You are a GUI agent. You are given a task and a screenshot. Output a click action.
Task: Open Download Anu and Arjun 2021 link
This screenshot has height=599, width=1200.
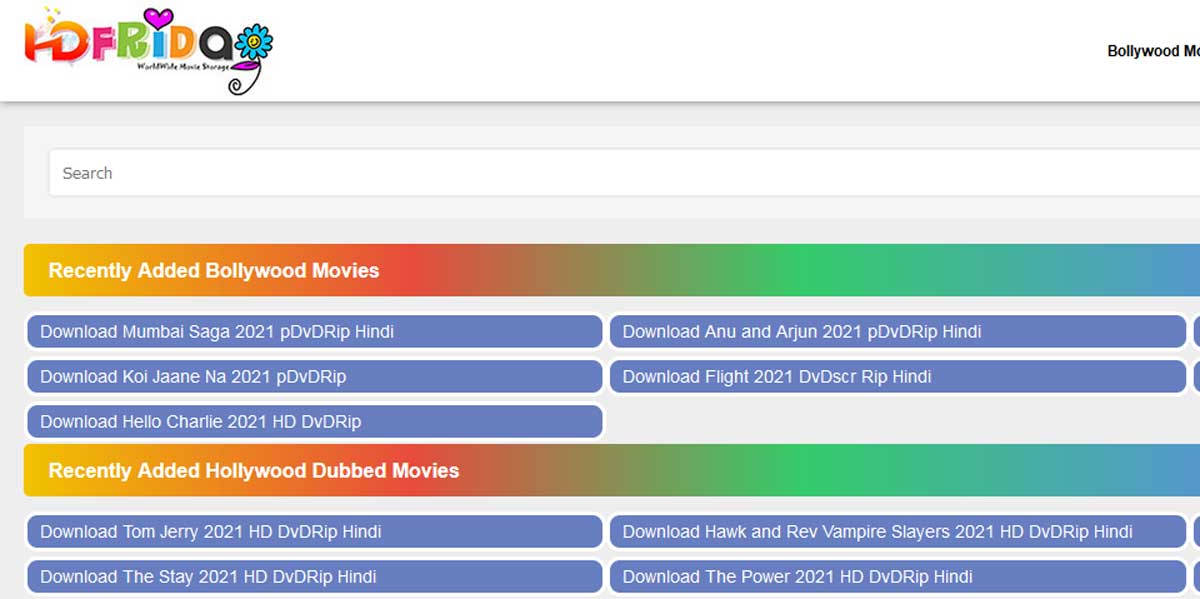point(898,332)
